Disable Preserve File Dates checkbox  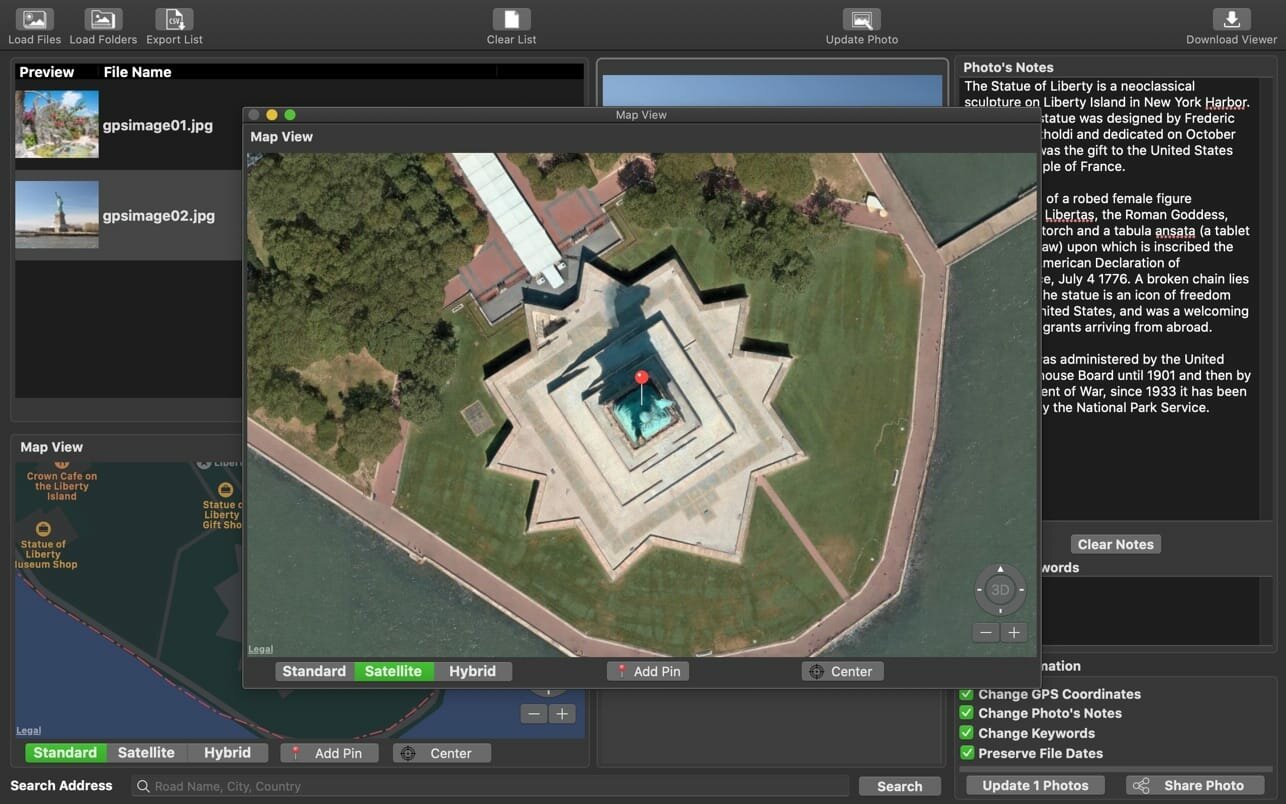(x=967, y=753)
